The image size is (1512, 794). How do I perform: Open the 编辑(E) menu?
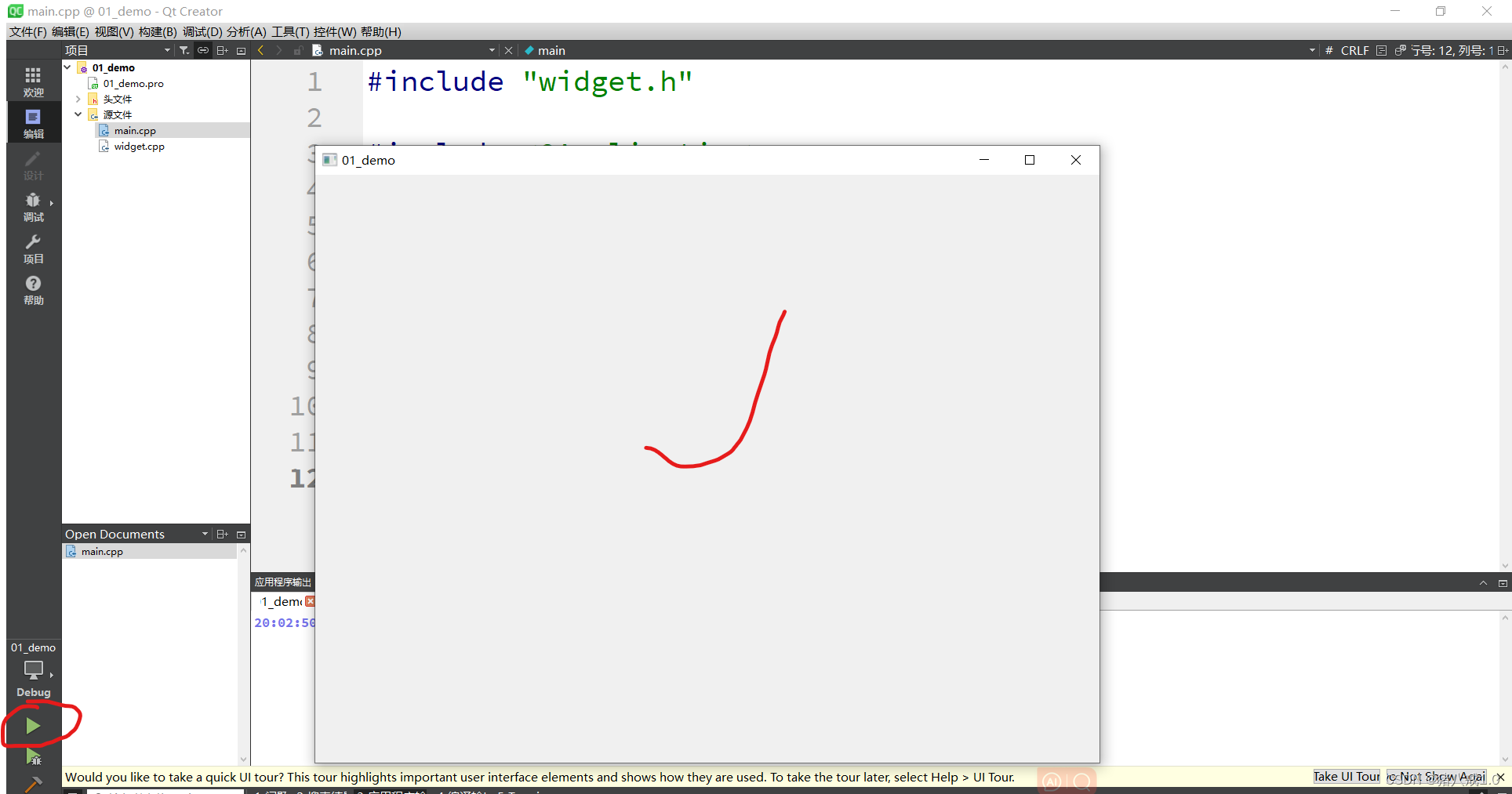[x=71, y=31]
